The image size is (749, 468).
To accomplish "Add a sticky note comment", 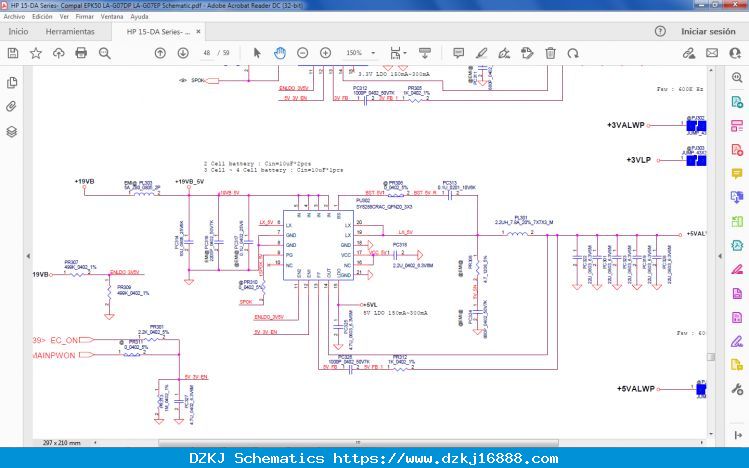I will coord(458,53).
